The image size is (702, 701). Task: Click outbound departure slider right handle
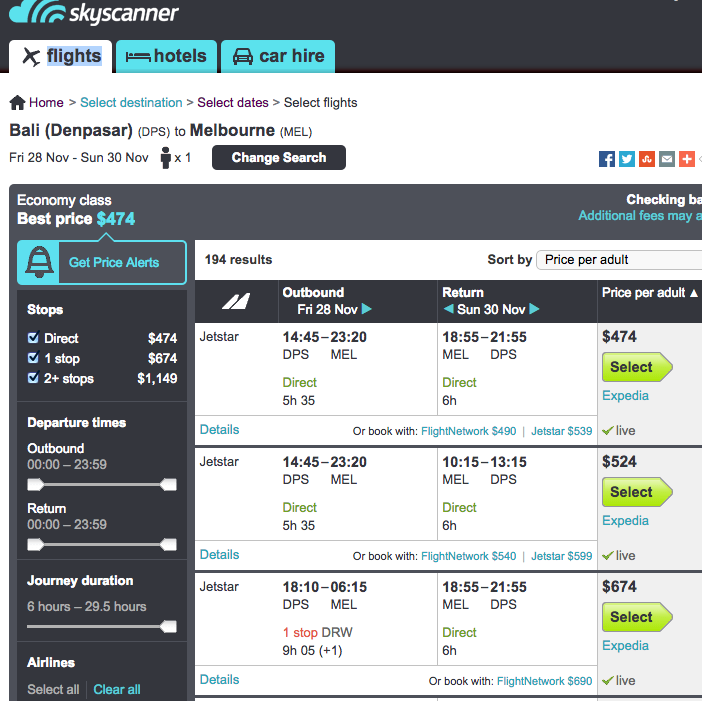[x=168, y=484]
